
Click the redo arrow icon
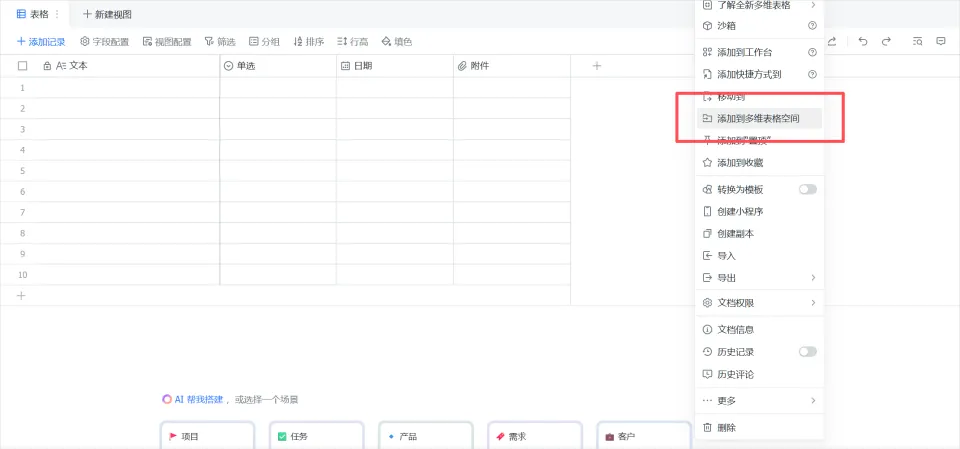(x=886, y=42)
